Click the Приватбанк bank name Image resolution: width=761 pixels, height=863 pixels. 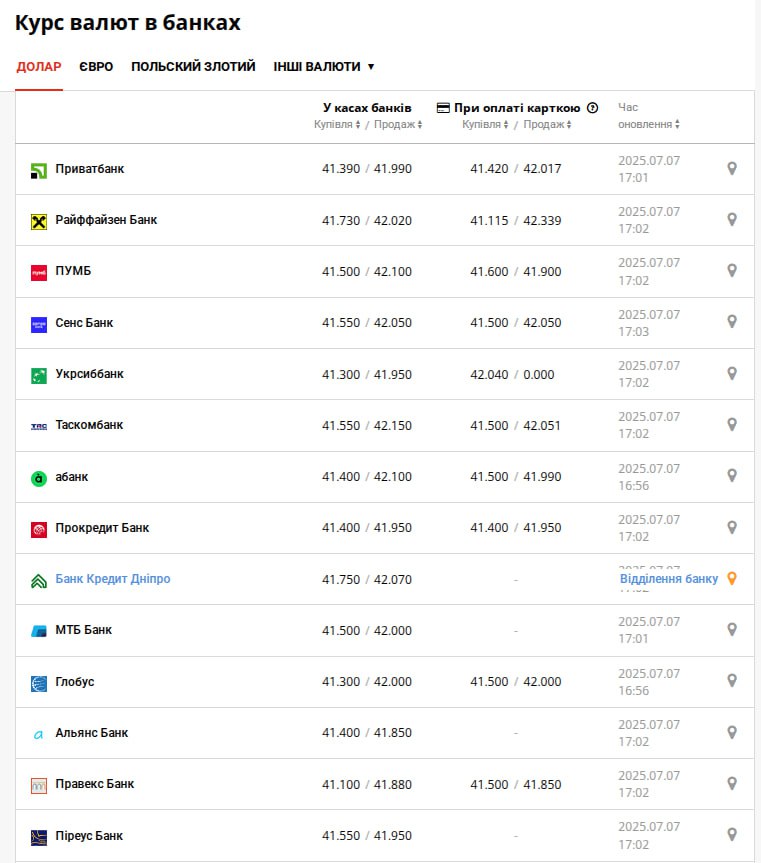(x=90, y=169)
